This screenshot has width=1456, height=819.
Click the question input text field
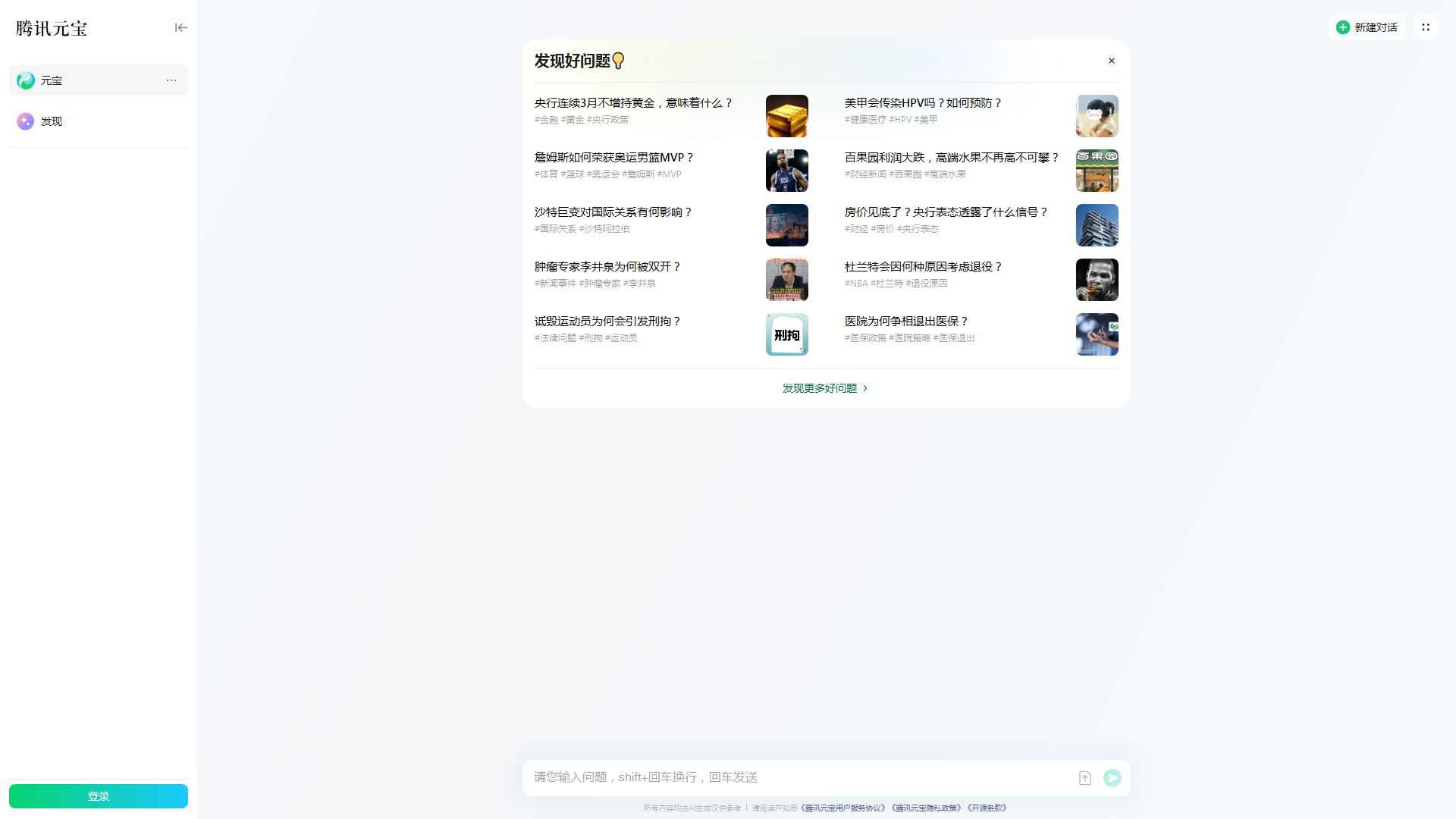click(x=796, y=777)
